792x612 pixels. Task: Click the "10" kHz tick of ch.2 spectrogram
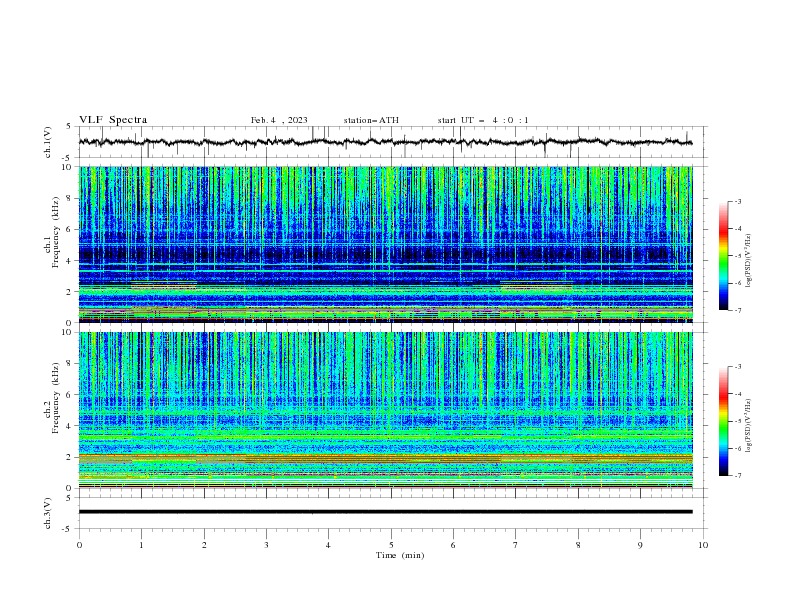click(68, 332)
